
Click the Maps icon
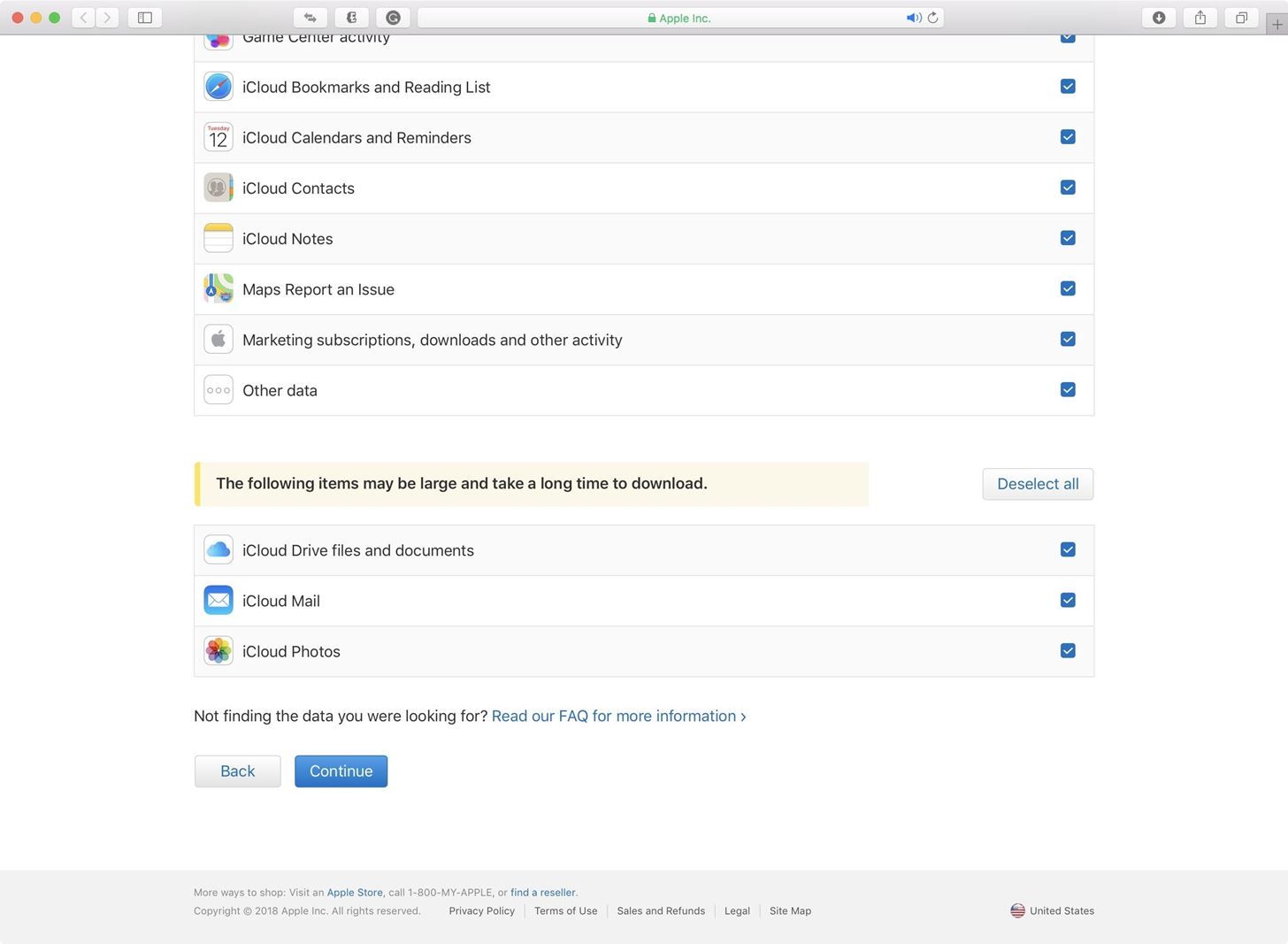coord(218,288)
